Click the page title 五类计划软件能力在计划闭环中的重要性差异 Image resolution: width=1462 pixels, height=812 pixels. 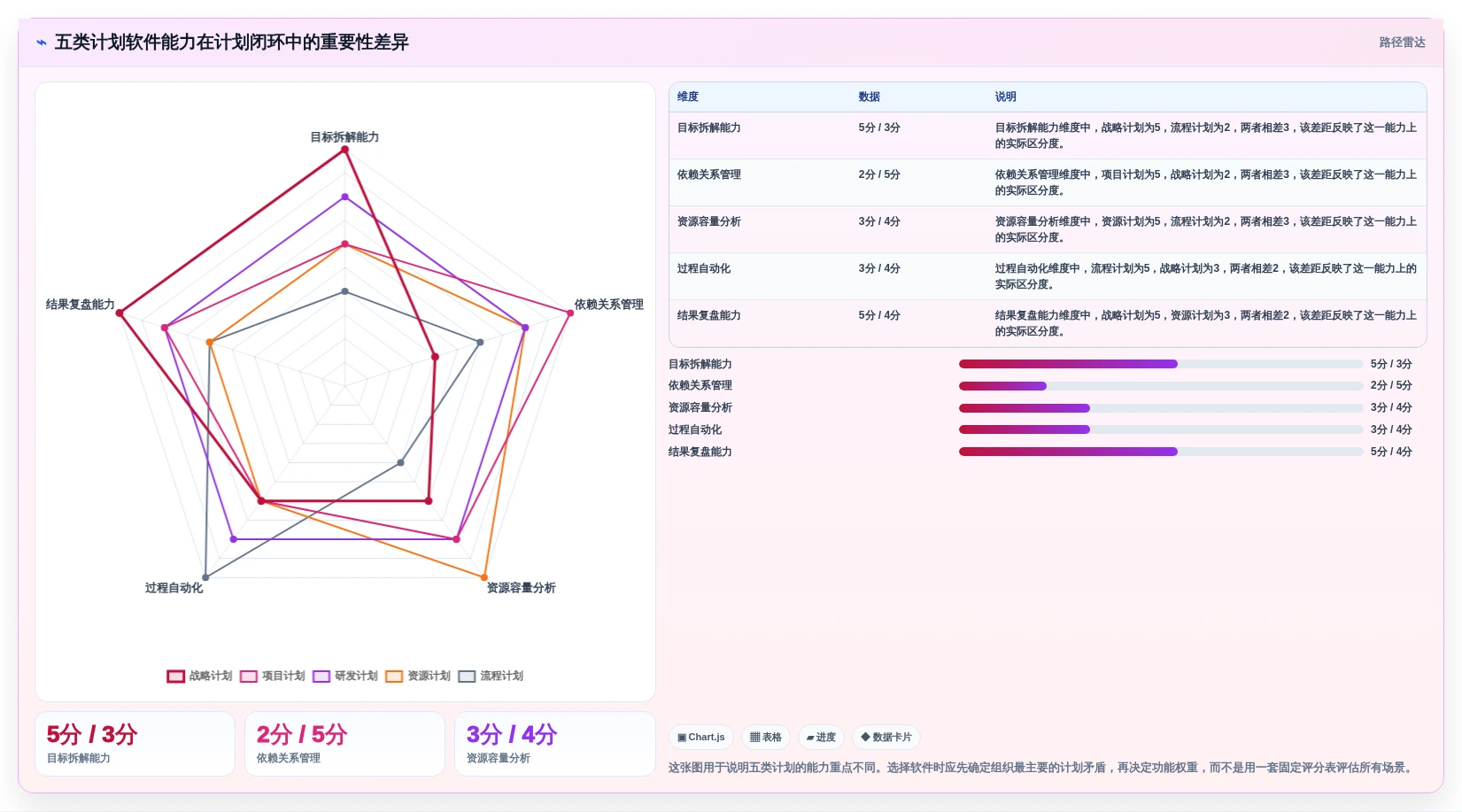click(x=231, y=43)
